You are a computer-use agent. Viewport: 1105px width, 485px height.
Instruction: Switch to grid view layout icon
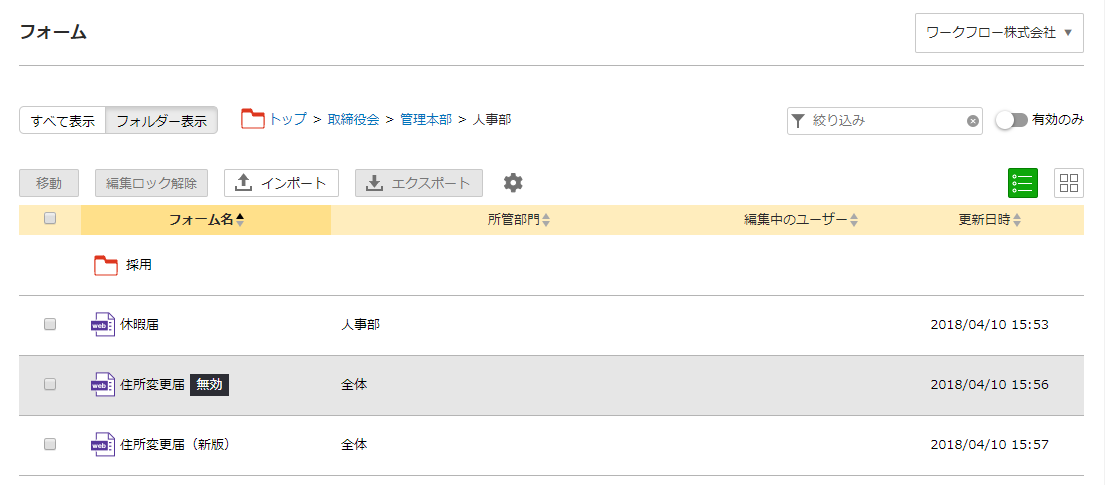[1069, 183]
